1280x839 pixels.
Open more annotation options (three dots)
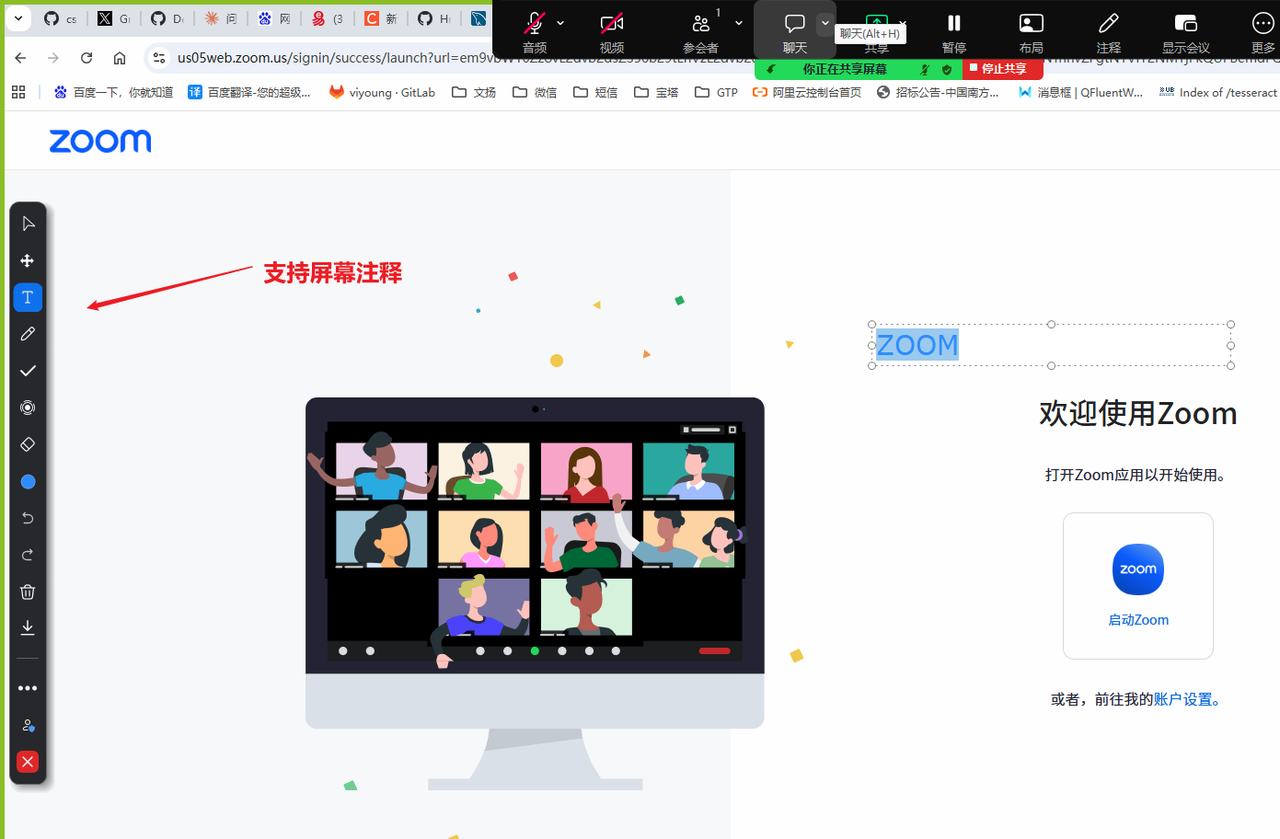[x=28, y=688]
